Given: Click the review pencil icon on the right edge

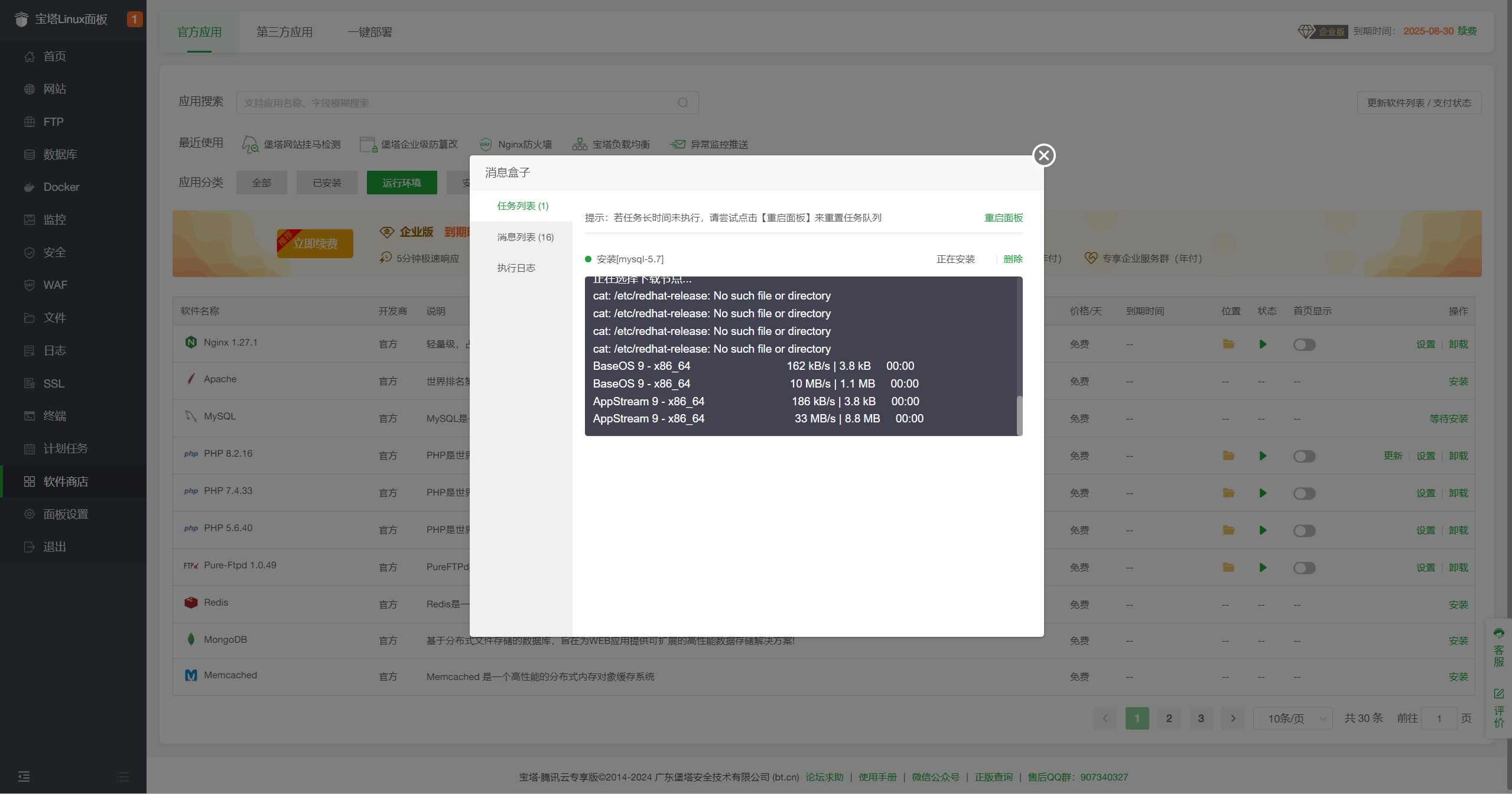Looking at the screenshot, I should tap(1499, 694).
